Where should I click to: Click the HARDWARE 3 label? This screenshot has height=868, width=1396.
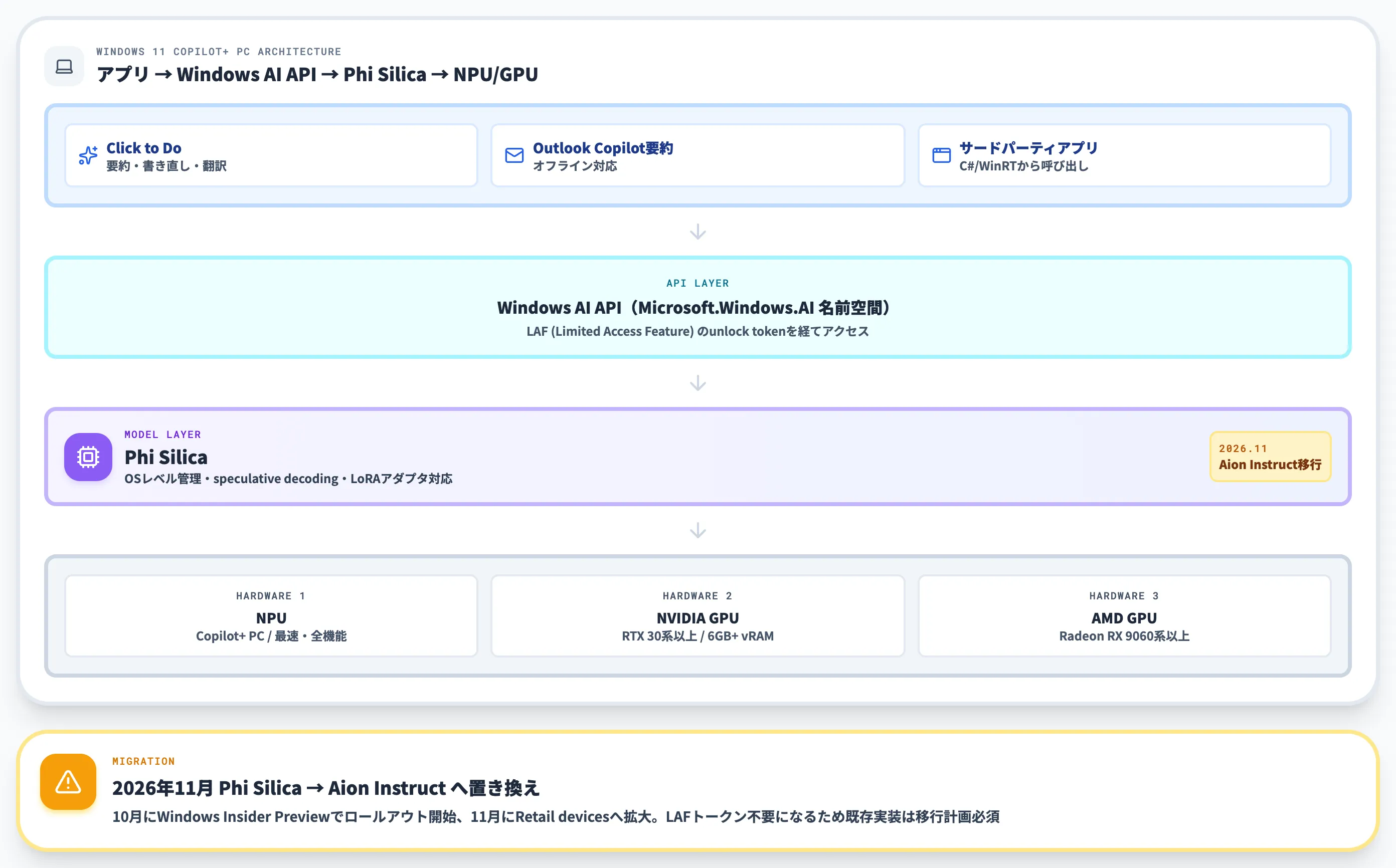coord(1124,596)
